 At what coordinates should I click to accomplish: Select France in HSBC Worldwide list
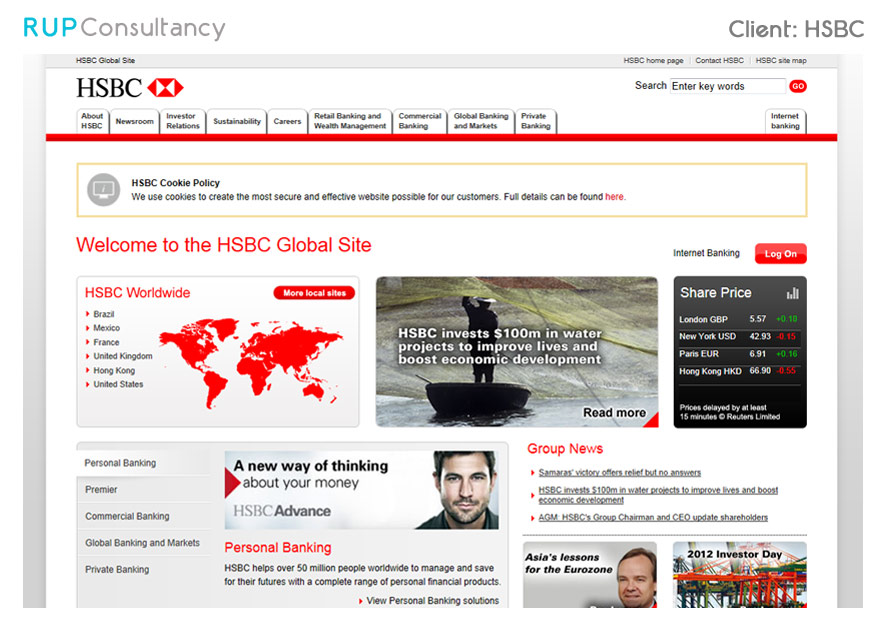tap(106, 342)
